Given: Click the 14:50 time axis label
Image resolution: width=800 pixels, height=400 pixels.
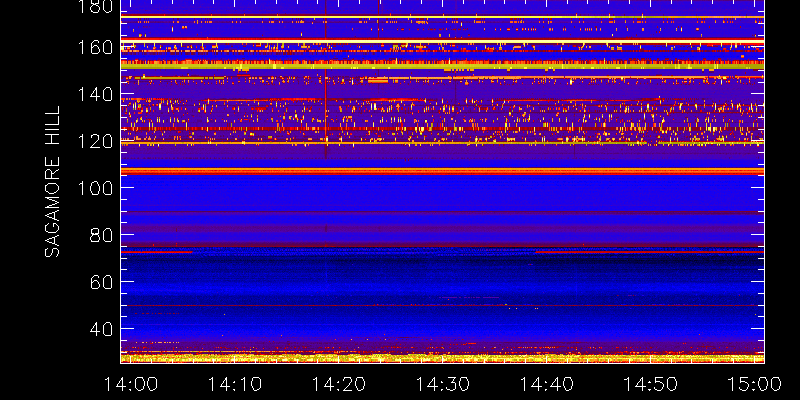Looking at the screenshot, I should [650, 384].
